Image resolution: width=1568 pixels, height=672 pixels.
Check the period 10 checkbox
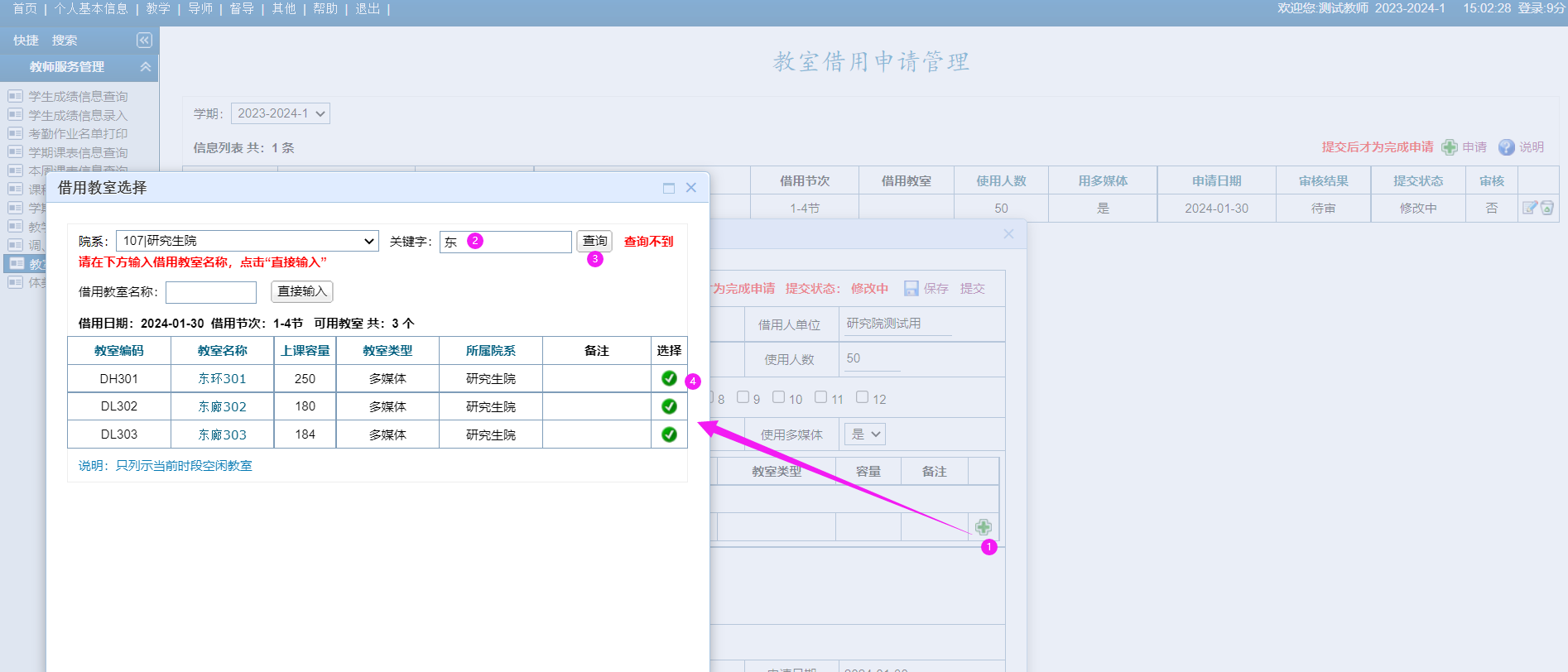778,397
